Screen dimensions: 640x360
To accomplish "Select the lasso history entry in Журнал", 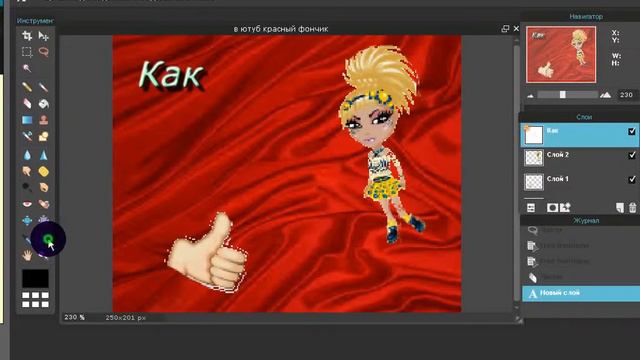I will point(580,230).
